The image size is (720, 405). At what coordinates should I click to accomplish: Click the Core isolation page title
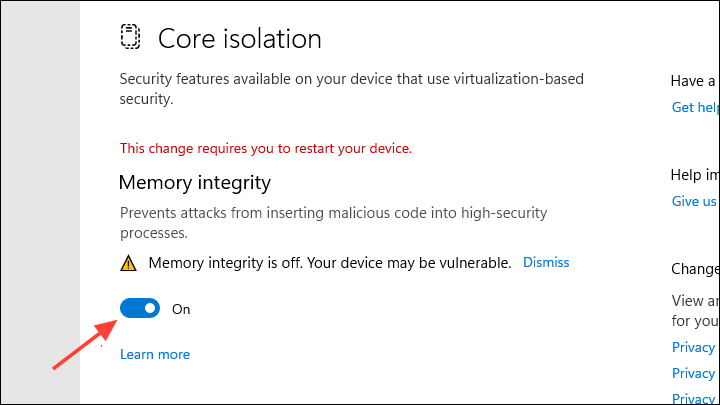click(240, 39)
